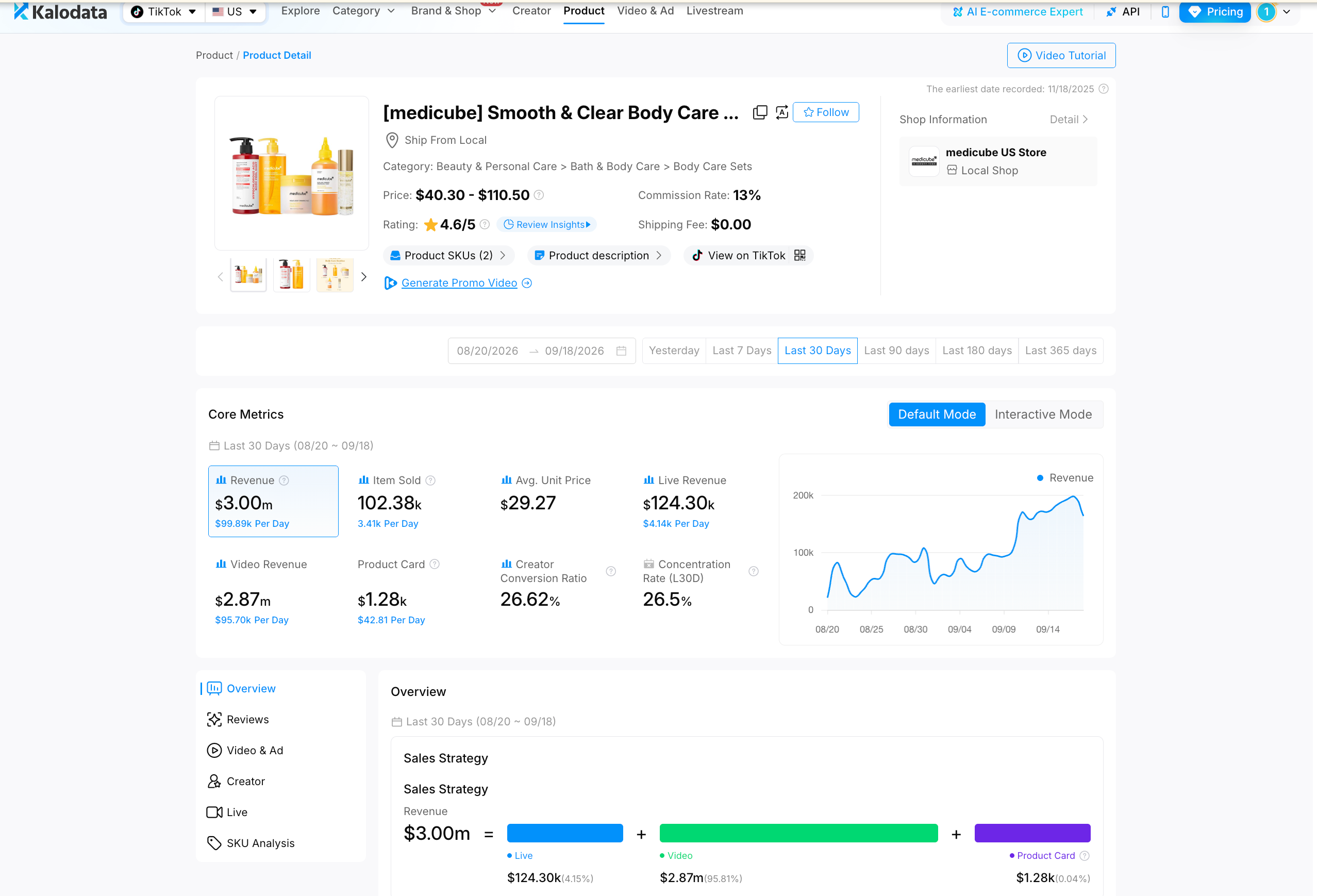Show next product thumbnails arrow
Screen dimensions: 1317x896
pos(364,276)
